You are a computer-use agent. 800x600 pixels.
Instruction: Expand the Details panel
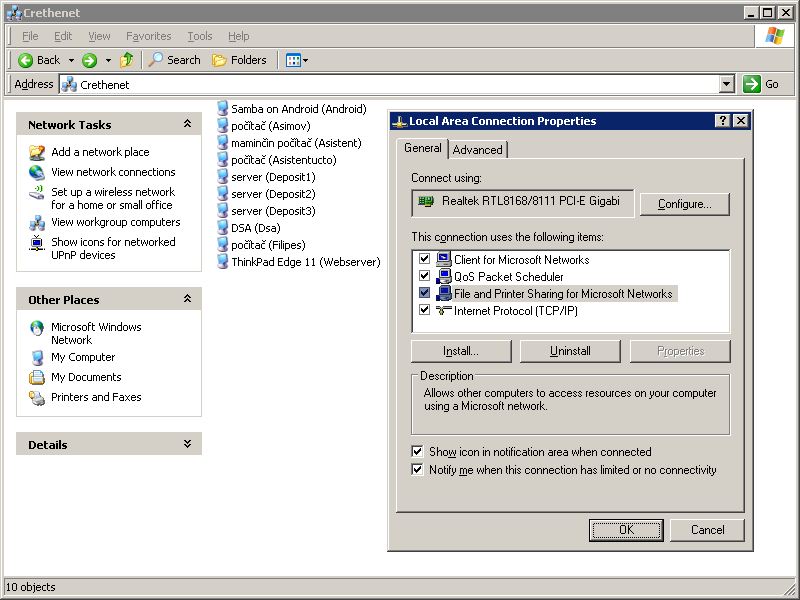pos(187,444)
